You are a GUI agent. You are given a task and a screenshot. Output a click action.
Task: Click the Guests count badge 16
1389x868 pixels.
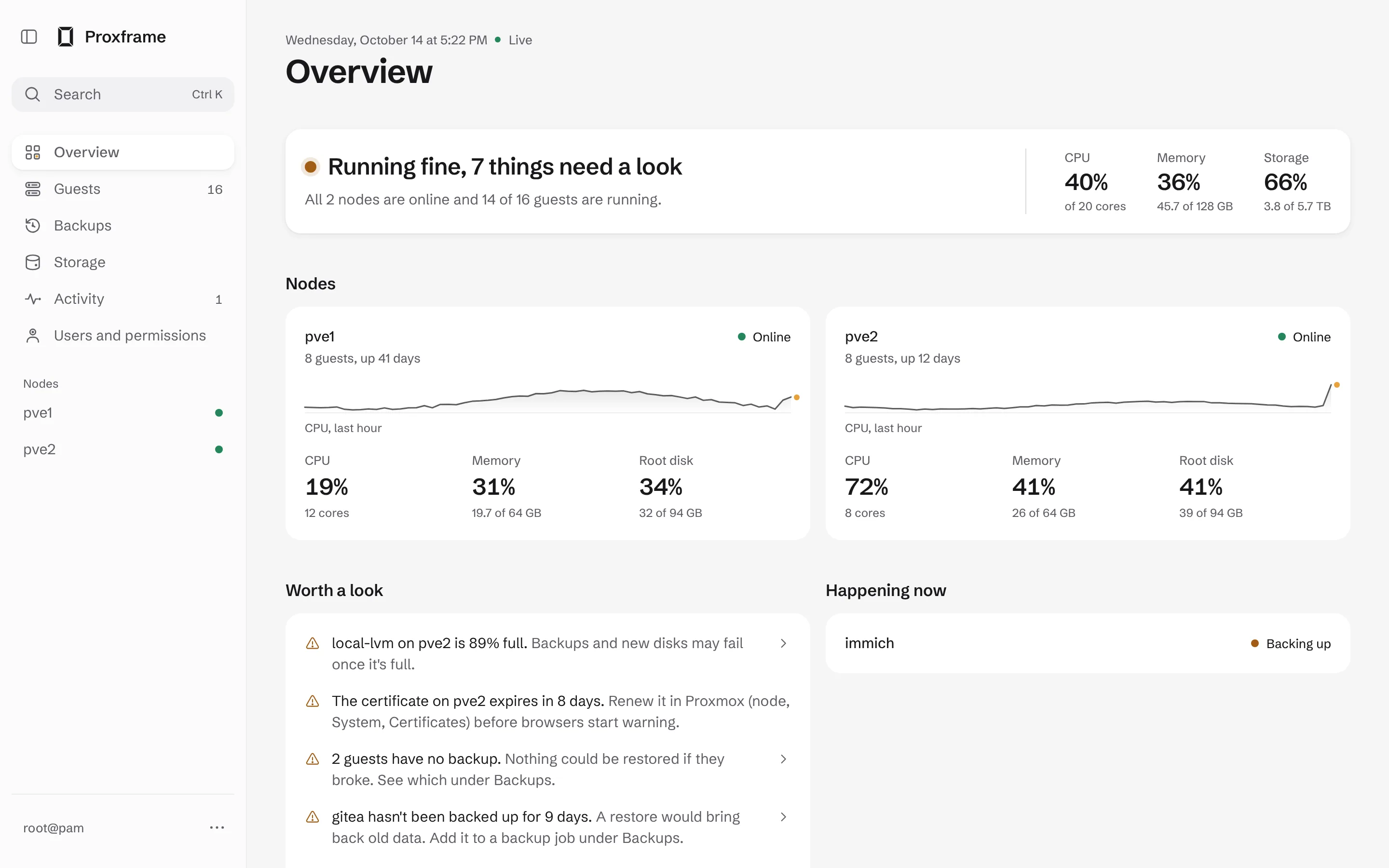click(215, 190)
